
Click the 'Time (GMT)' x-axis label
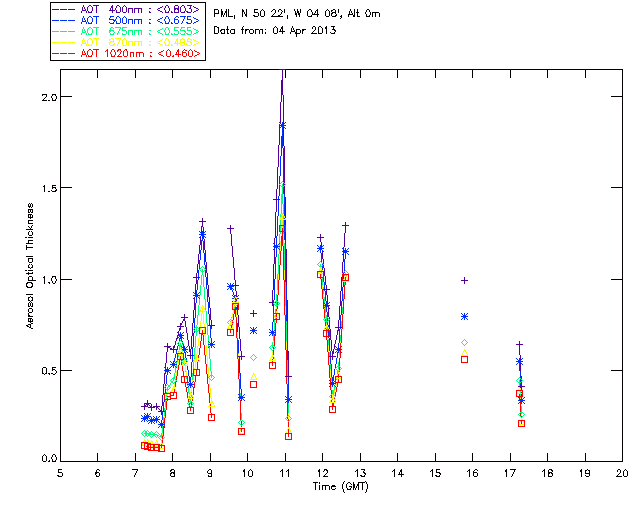(x=340, y=487)
